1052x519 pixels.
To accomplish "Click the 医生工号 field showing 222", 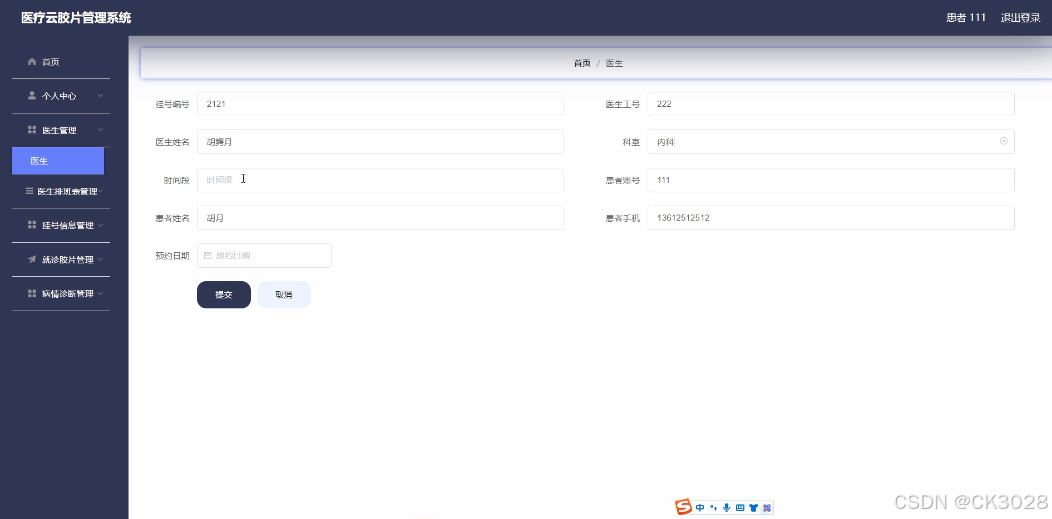I will (x=831, y=104).
